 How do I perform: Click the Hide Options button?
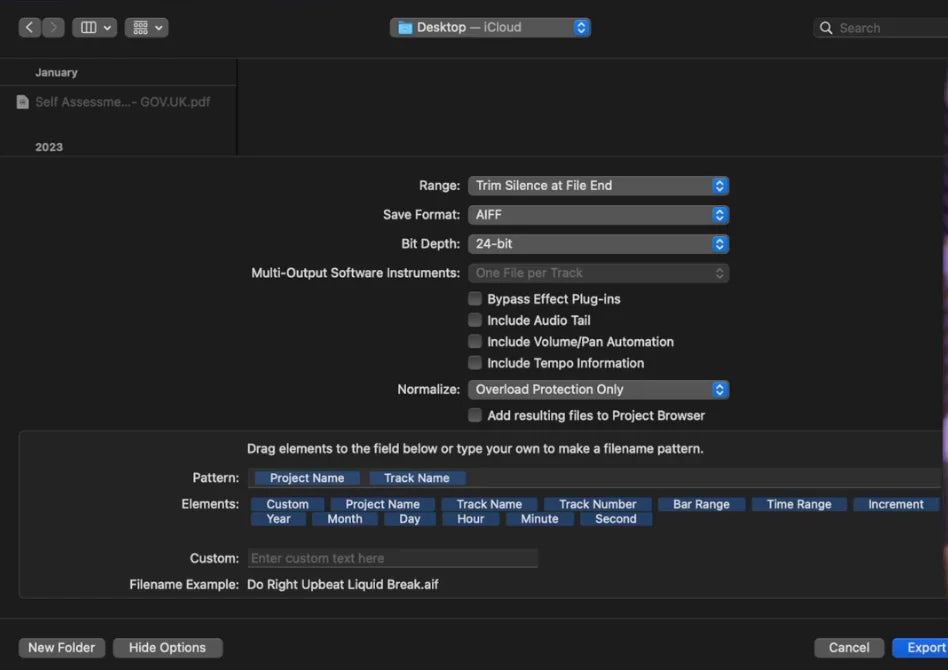pyautogui.click(x=167, y=648)
